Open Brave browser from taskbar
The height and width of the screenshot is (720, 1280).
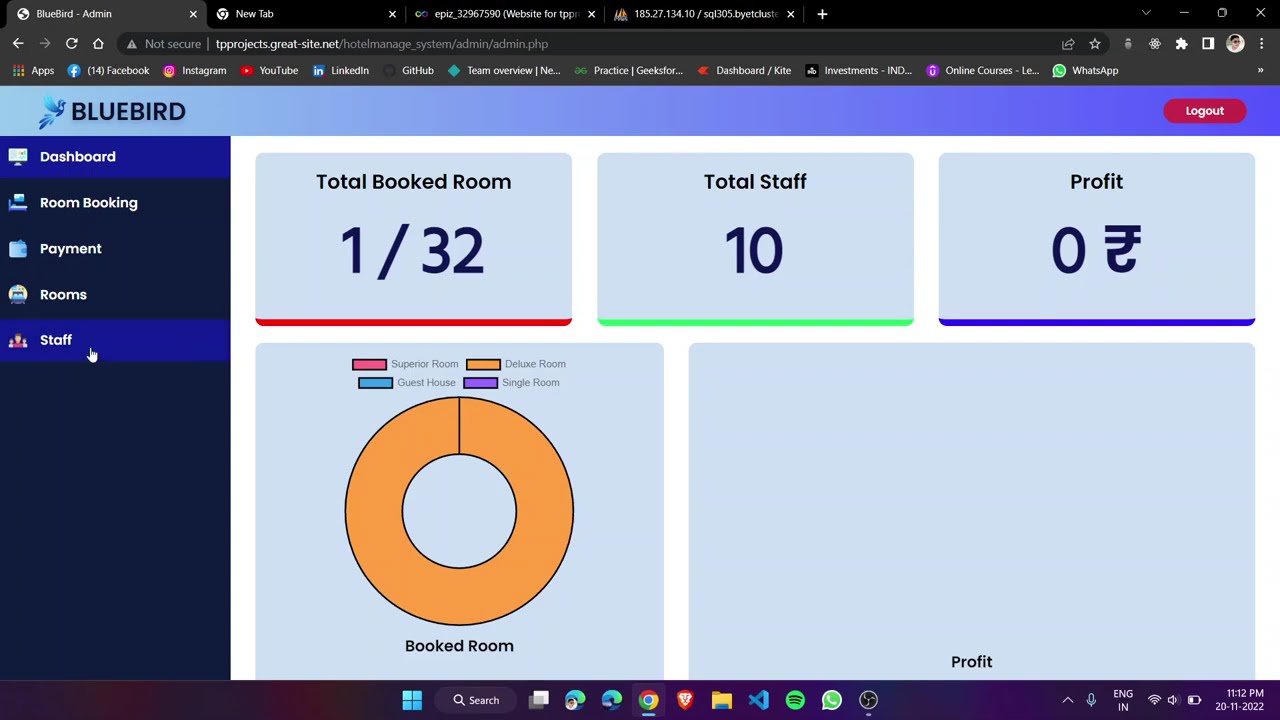[x=685, y=700]
